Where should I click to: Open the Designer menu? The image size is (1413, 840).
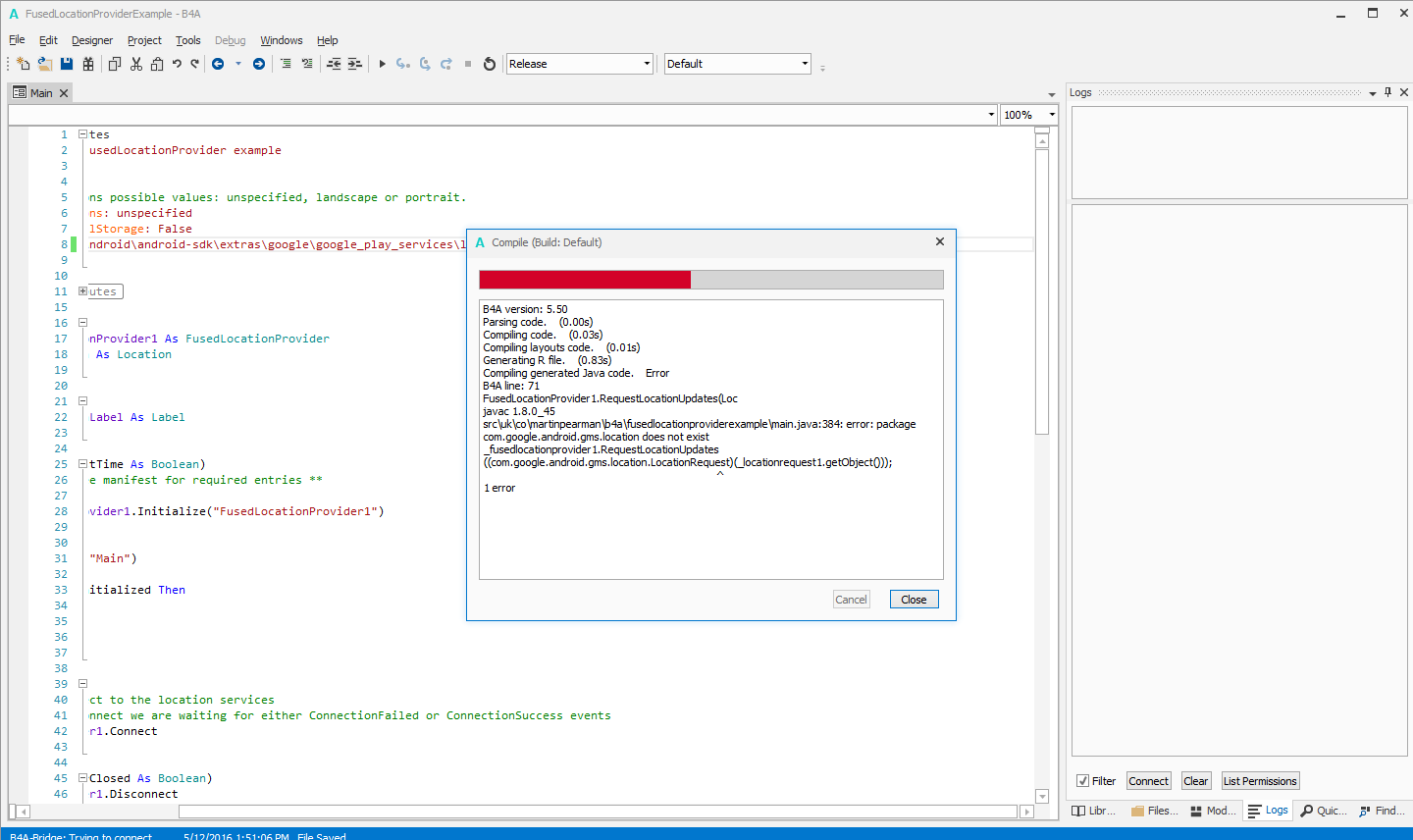click(92, 40)
